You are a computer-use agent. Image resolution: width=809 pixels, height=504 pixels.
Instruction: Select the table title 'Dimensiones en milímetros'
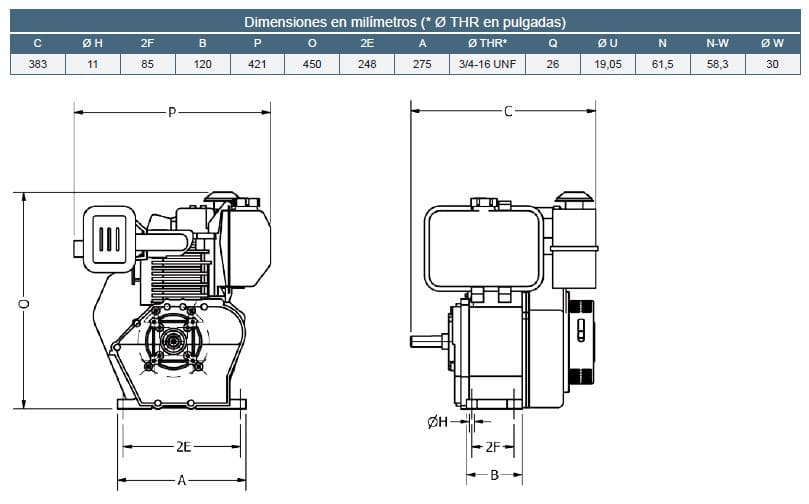[x=330, y=22]
